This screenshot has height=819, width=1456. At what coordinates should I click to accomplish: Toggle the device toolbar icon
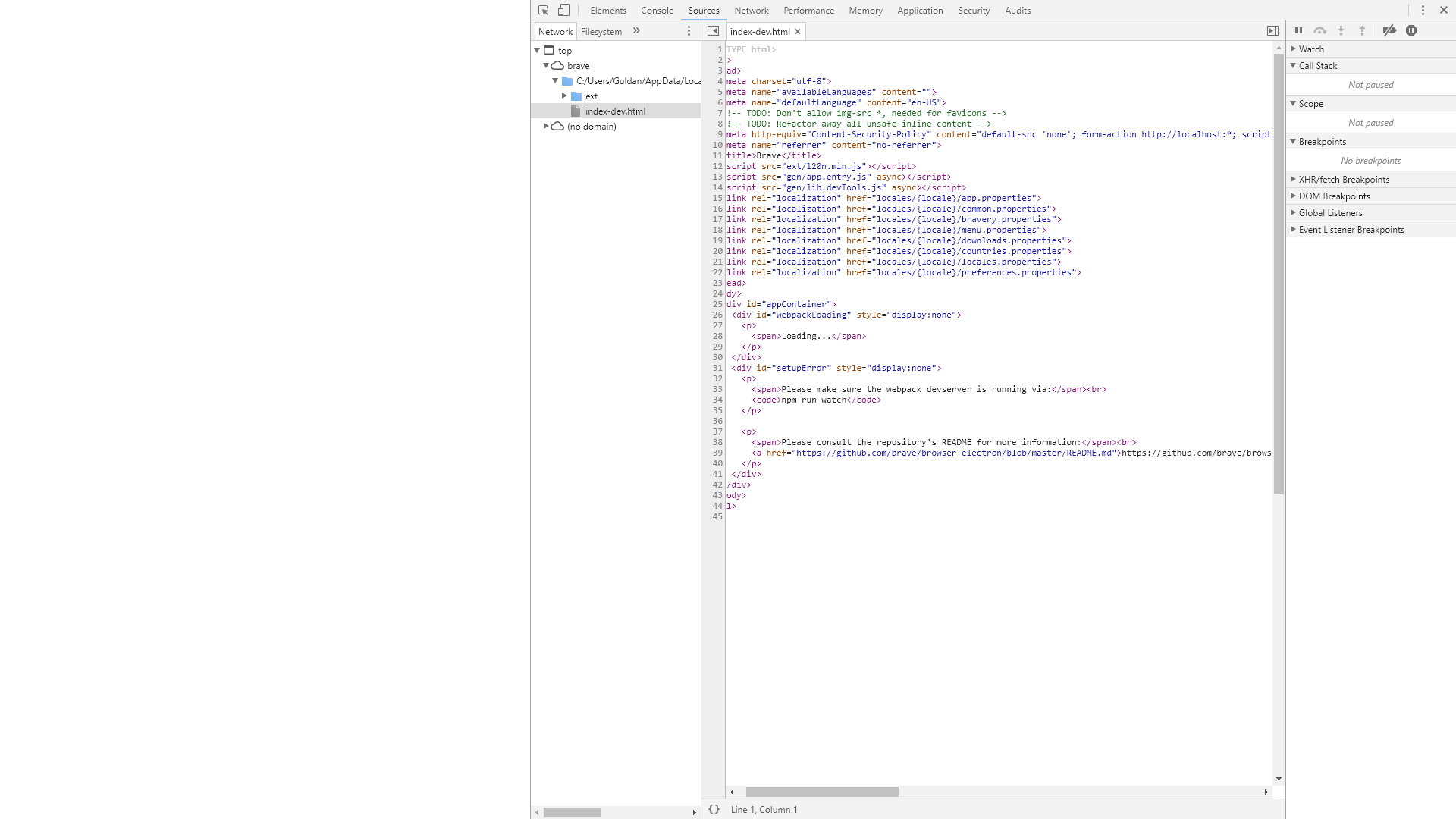(x=563, y=11)
